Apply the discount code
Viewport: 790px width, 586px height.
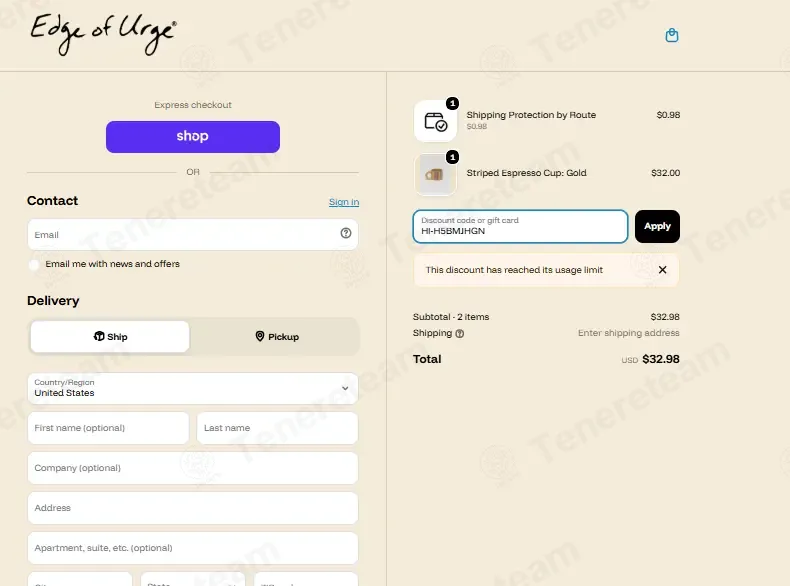click(657, 226)
